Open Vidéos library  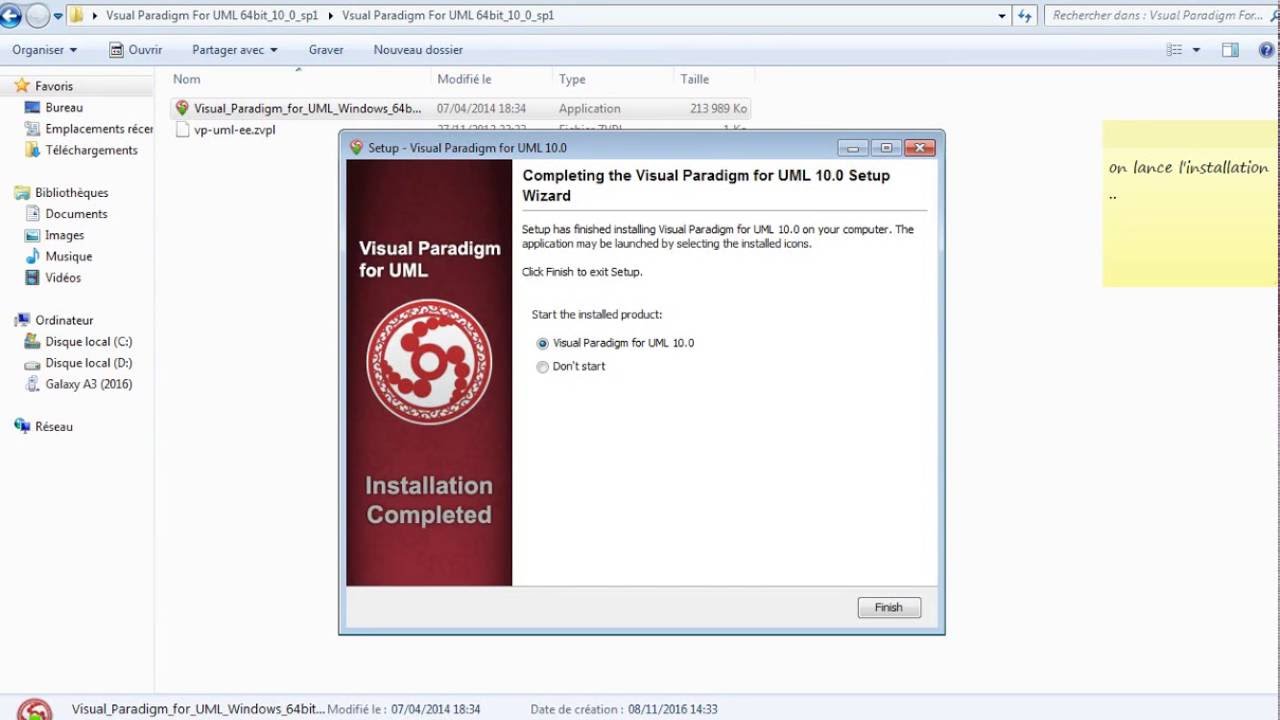(x=63, y=278)
